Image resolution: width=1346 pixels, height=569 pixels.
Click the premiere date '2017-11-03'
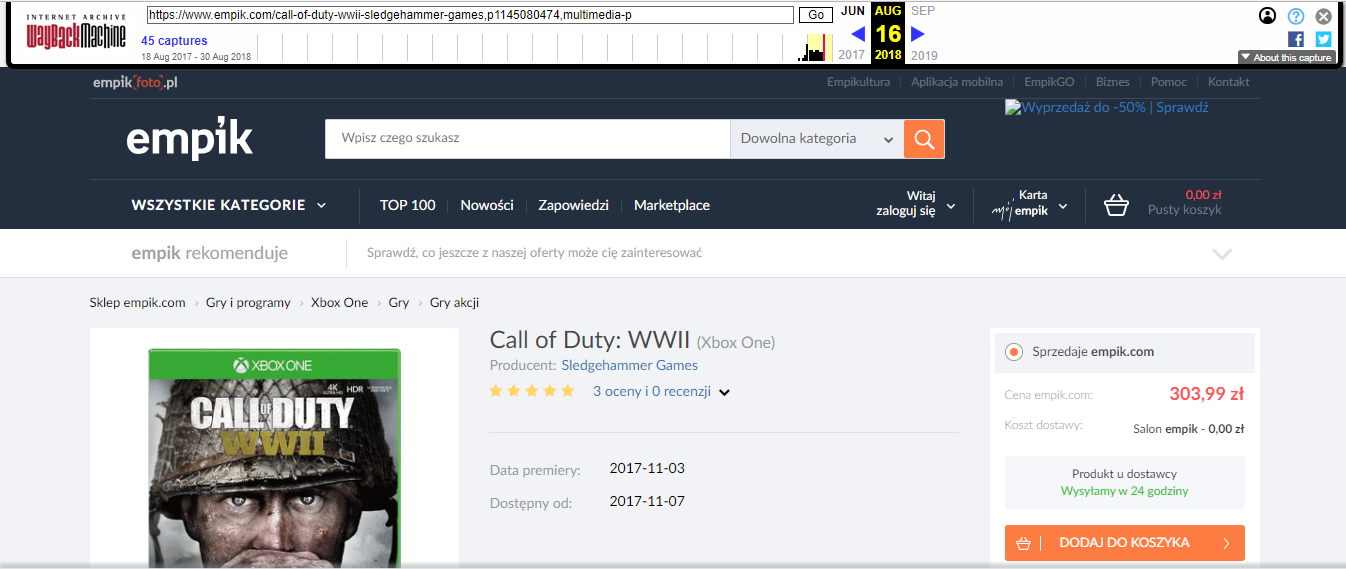point(647,468)
